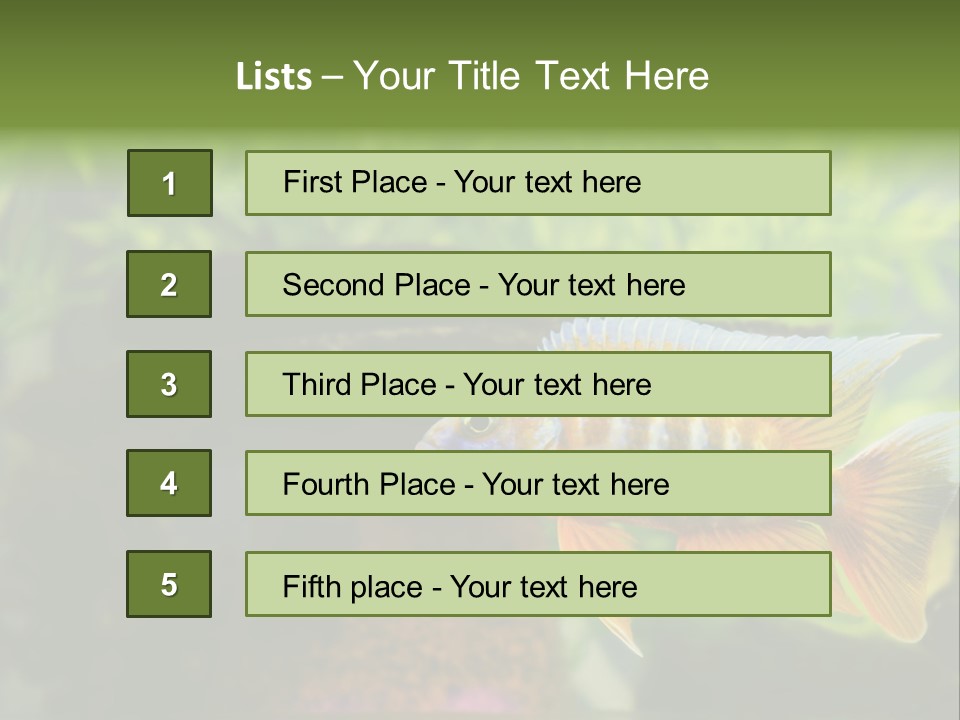Click the word Third in the list
The image size is (960, 720).
[x=317, y=385]
